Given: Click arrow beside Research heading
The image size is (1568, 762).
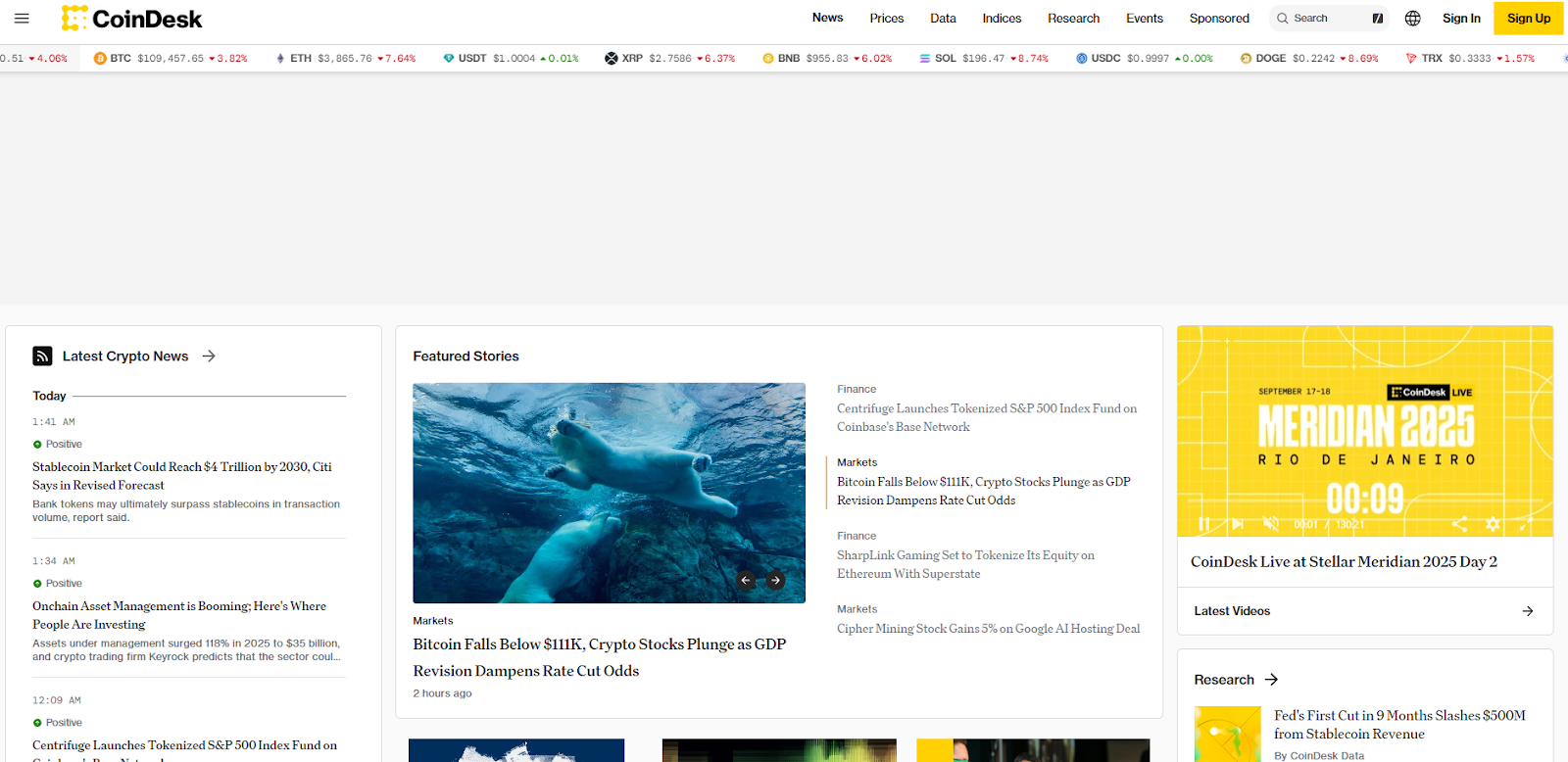Looking at the screenshot, I should 1271,679.
